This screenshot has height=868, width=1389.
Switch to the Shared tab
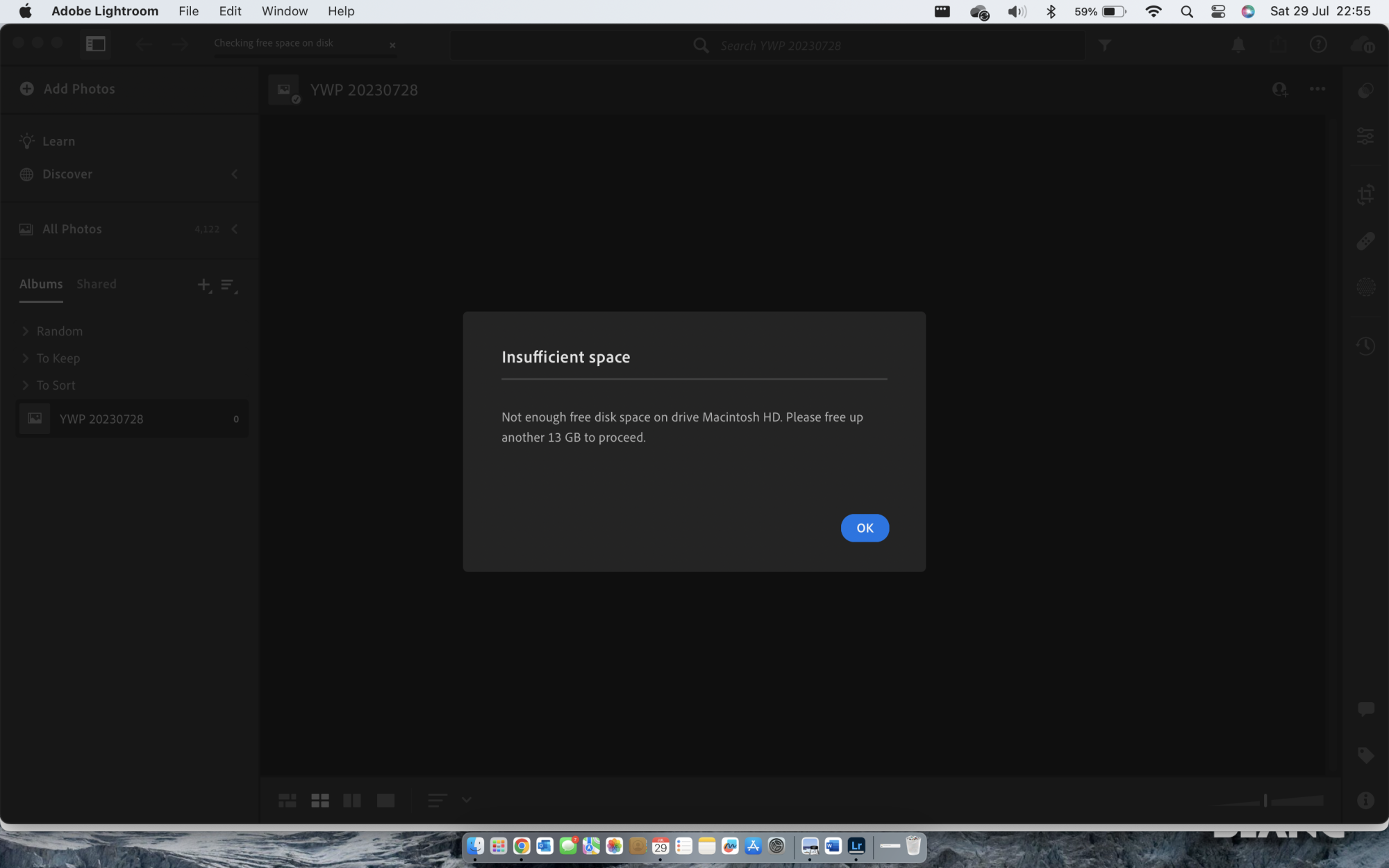pos(97,284)
